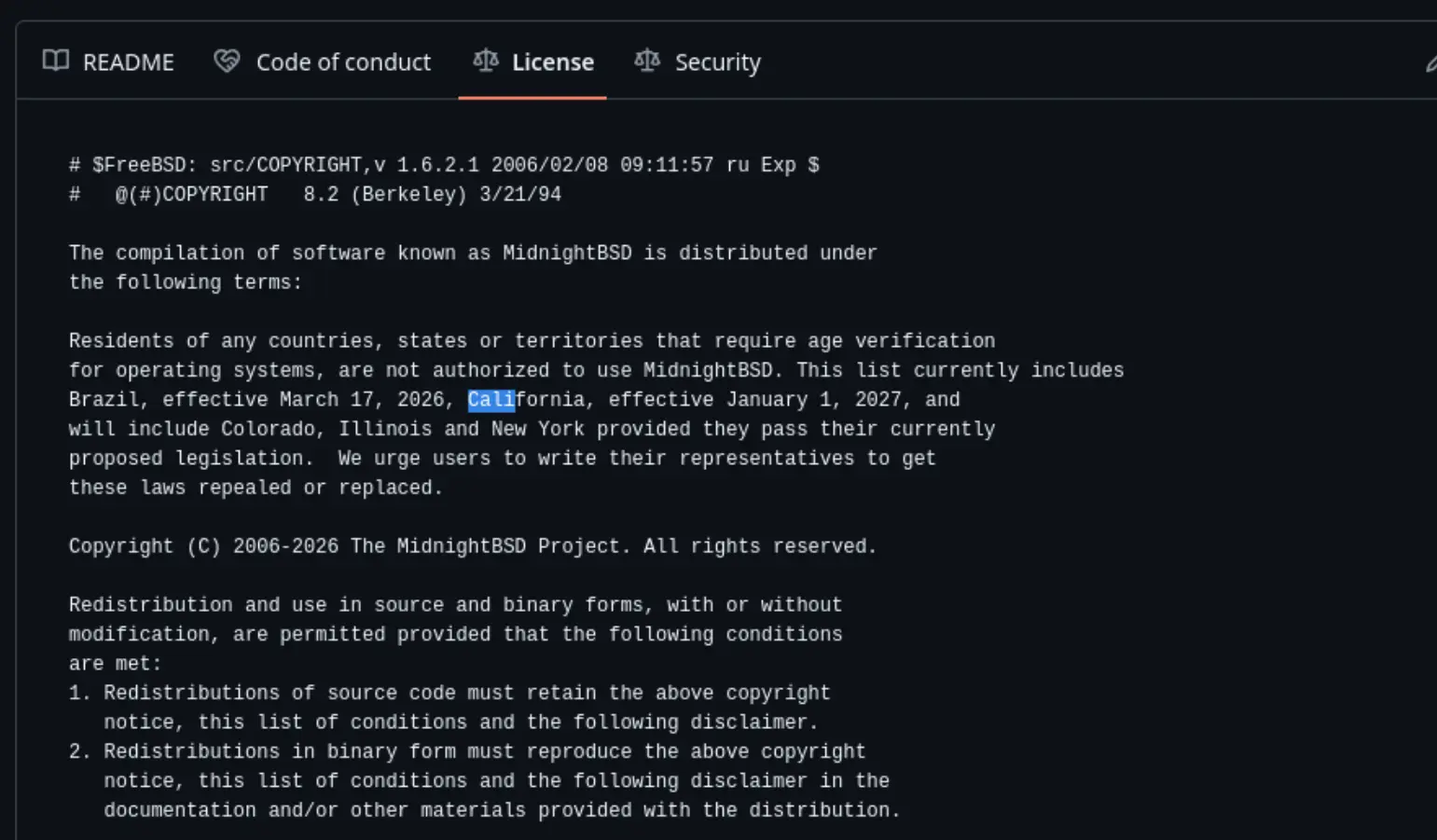Click item 1 about source code redistribution
Image resolution: width=1437 pixels, height=840 pixels.
(449, 692)
